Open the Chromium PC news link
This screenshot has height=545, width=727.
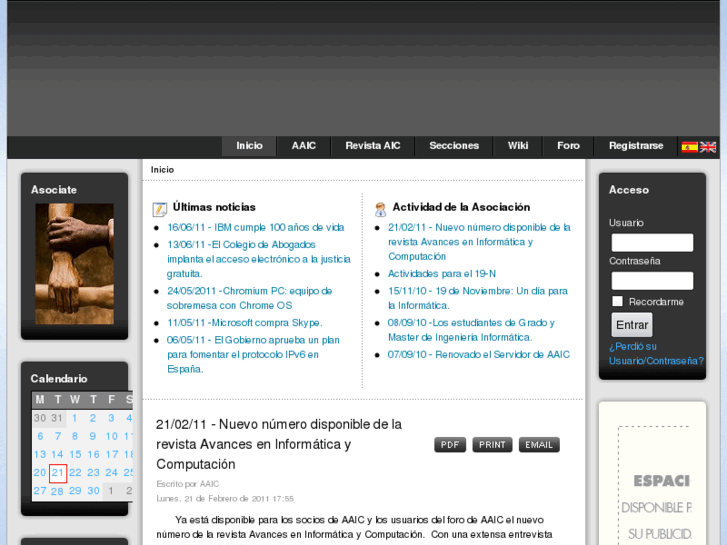pos(249,298)
